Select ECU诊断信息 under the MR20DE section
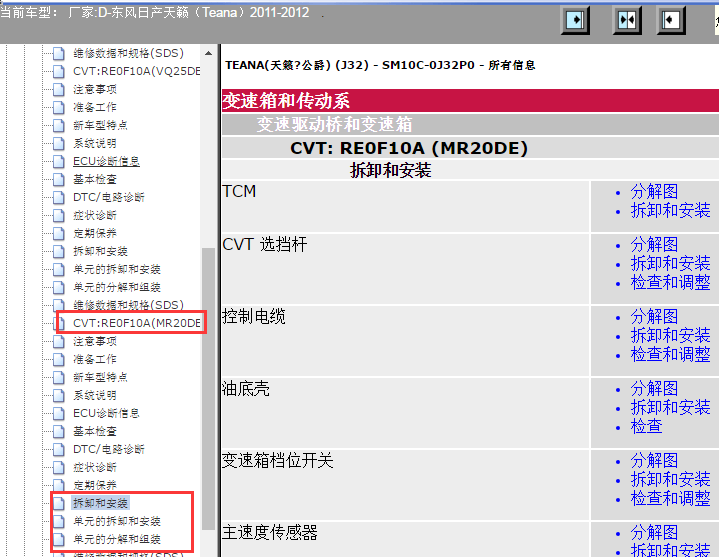The height and width of the screenshot is (557, 719). tap(106, 413)
